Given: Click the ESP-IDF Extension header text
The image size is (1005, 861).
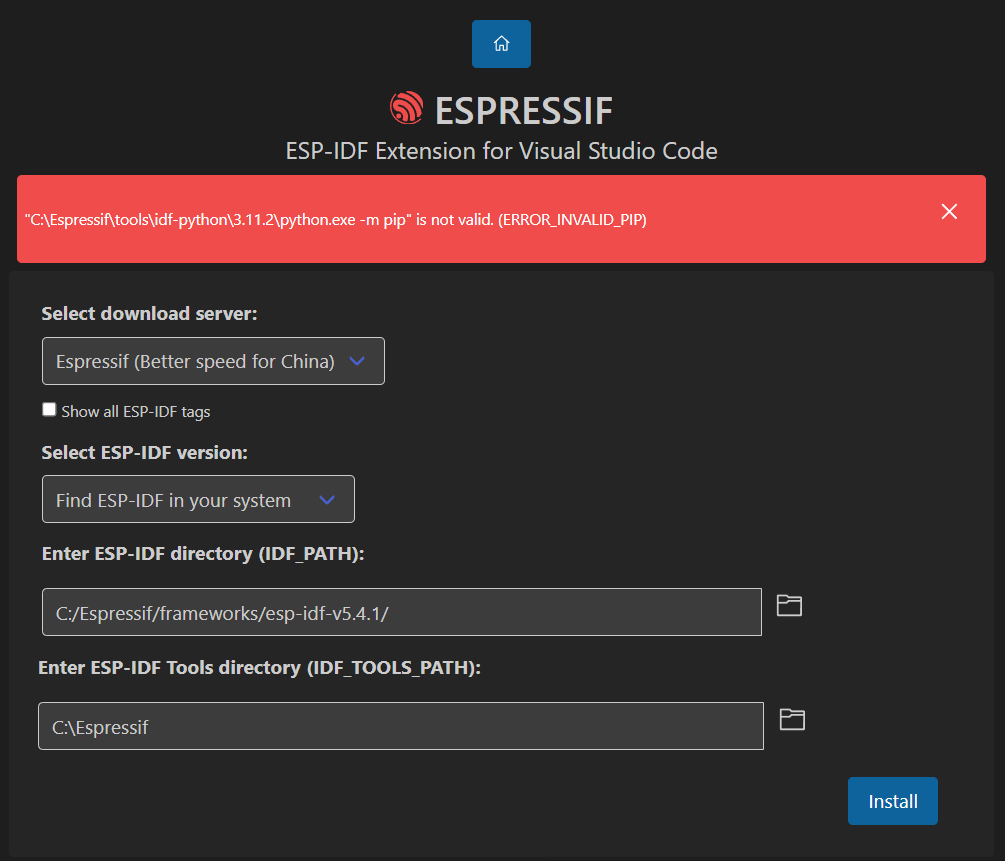Looking at the screenshot, I should coord(500,151).
